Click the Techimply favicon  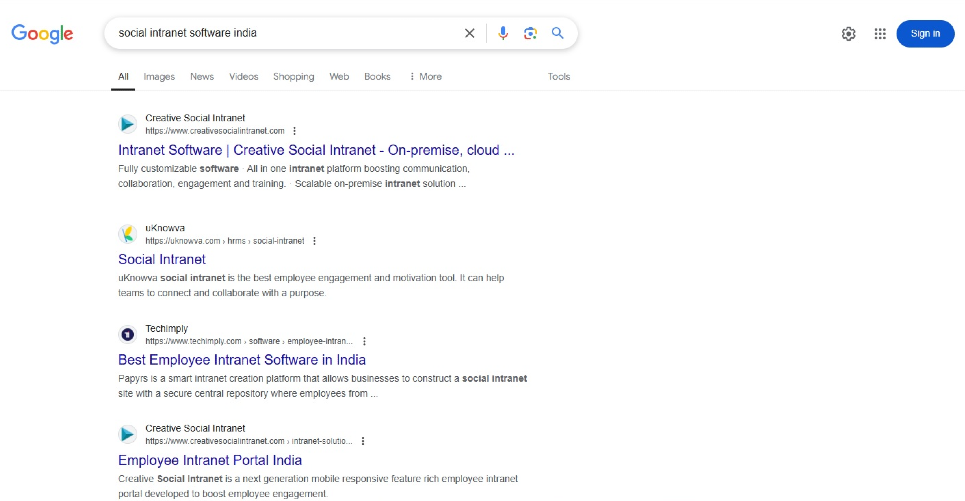click(127, 334)
